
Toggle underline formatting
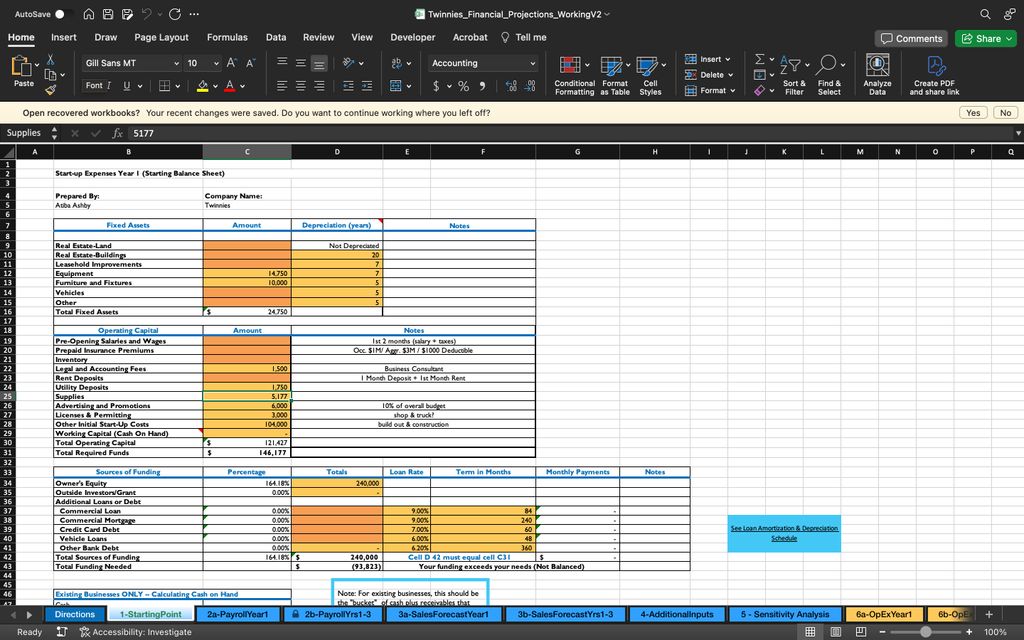point(126,86)
